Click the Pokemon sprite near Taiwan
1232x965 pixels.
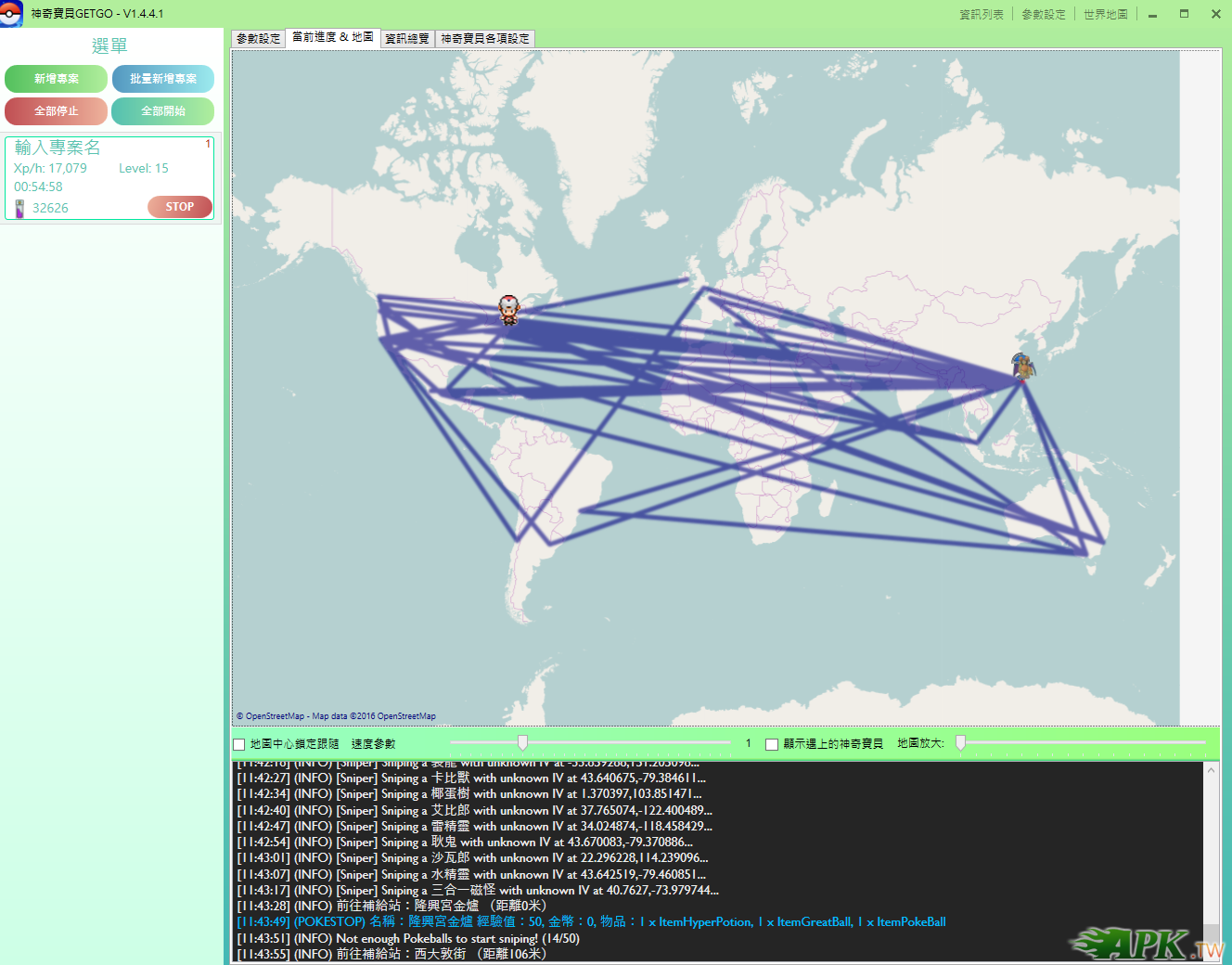click(1022, 367)
